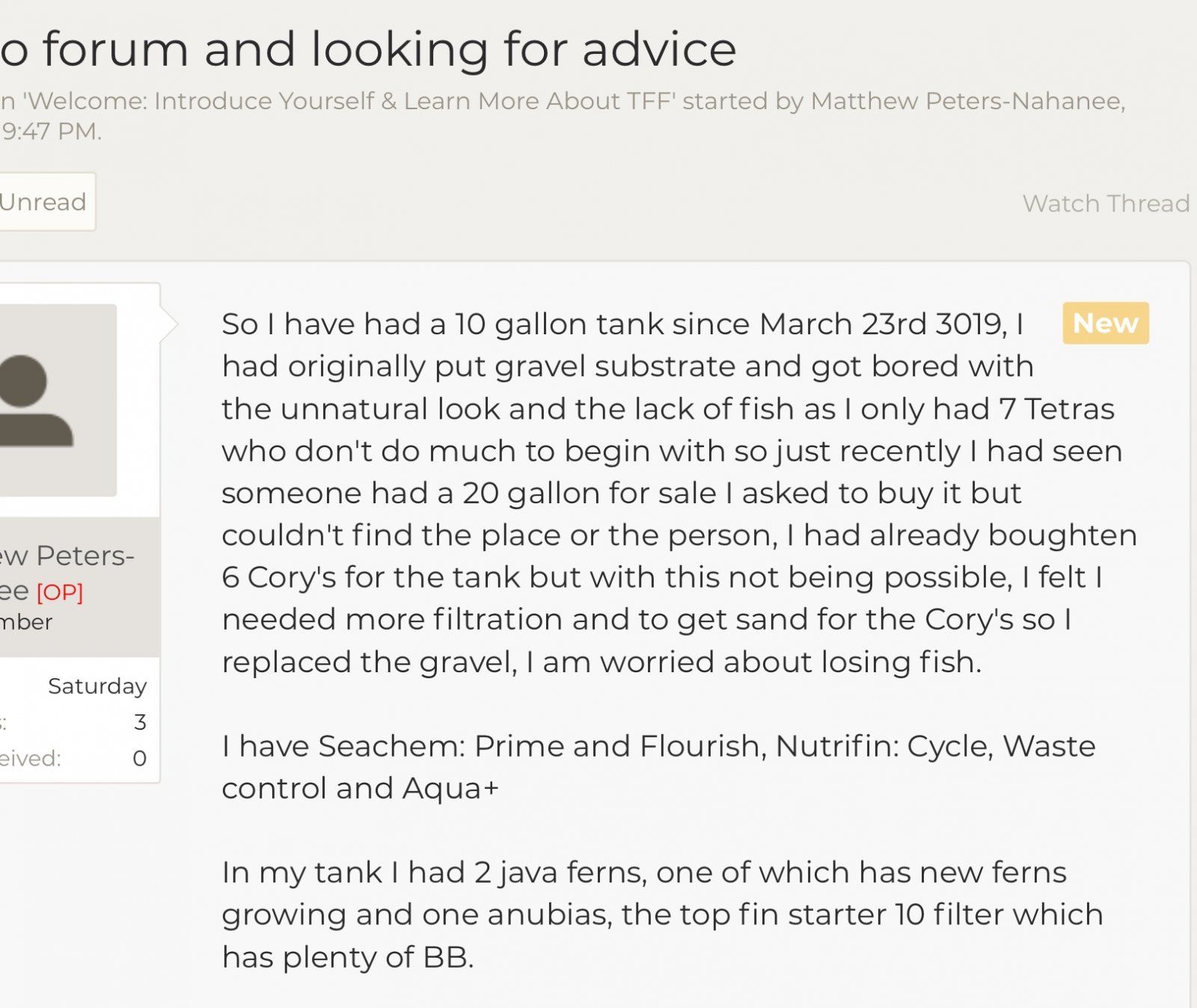The height and width of the screenshot is (1008, 1197).
Task: Click the default user avatar silhouette
Action: pos(45,400)
